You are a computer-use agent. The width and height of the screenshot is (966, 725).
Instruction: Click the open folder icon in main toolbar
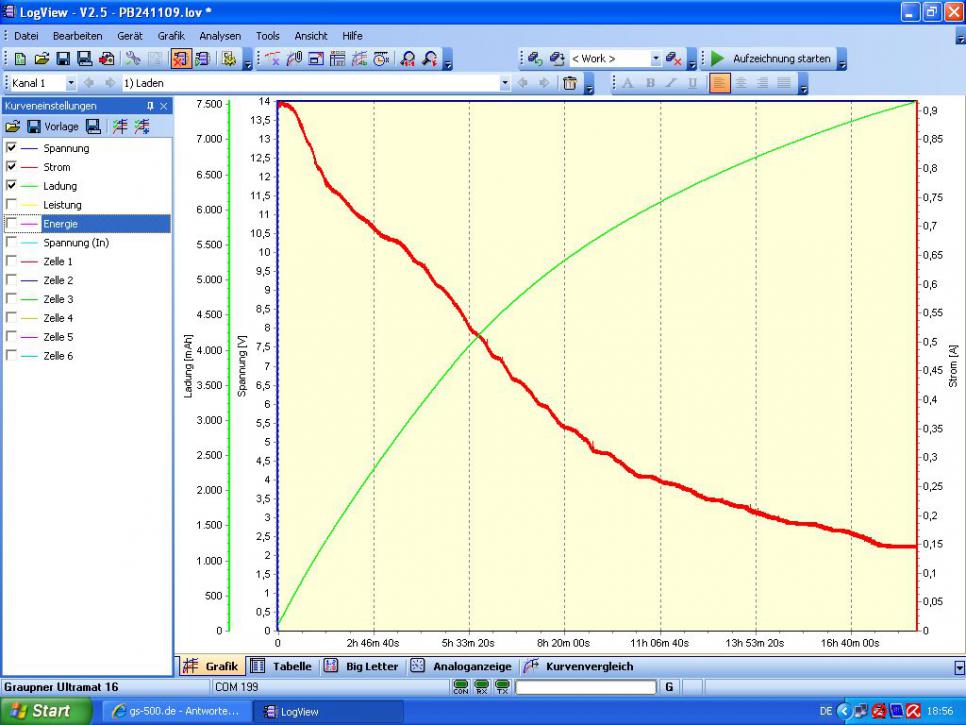click(x=41, y=59)
